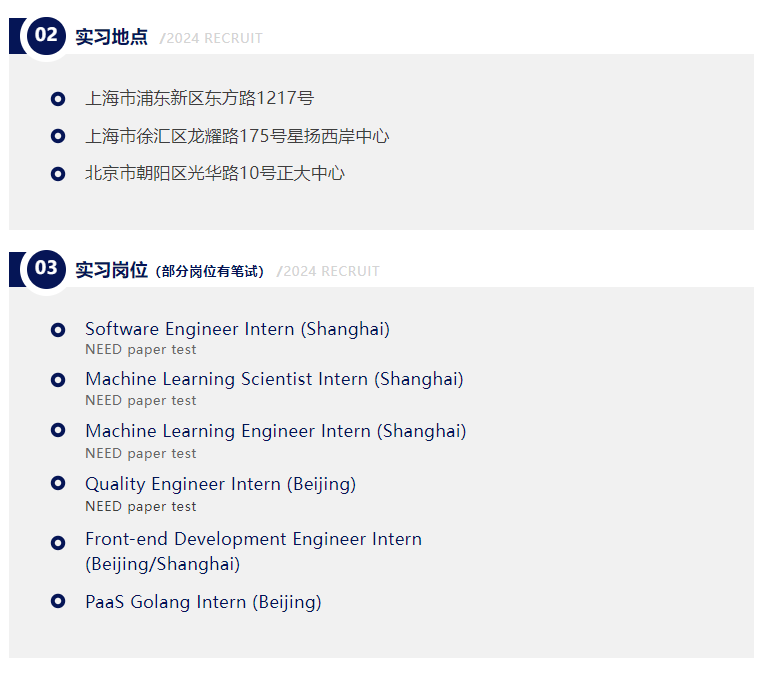Image resolution: width=764 pixels, height=674 pixels.
Task: Click bullet beside 上海市浦东新区东方路1217号
Action: 58,99
